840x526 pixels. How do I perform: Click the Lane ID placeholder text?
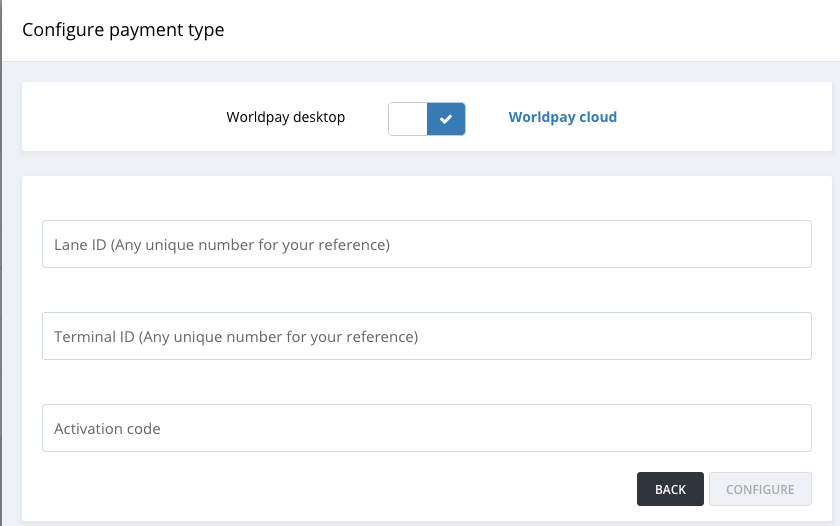tap(221, 244)
